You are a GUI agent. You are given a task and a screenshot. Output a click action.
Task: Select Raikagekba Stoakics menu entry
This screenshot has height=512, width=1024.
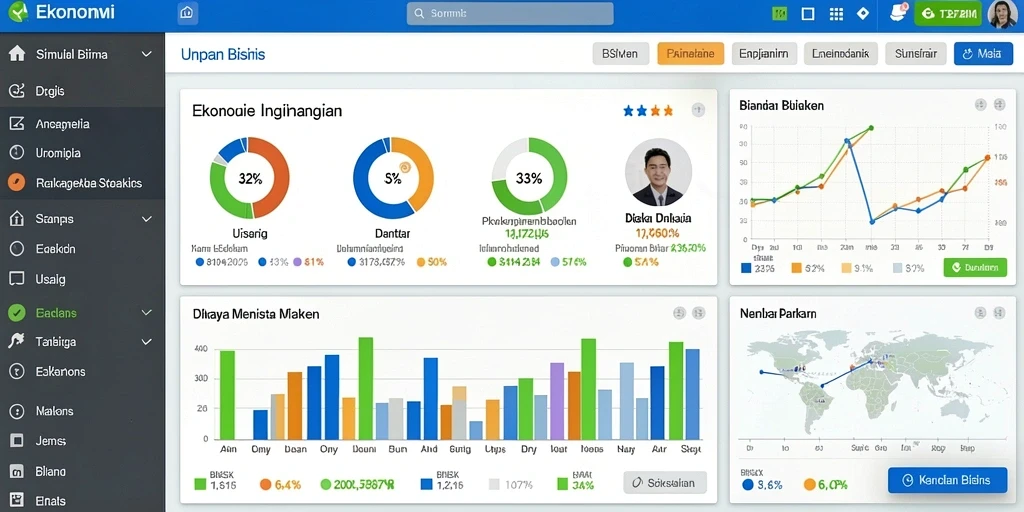point(82,183)
